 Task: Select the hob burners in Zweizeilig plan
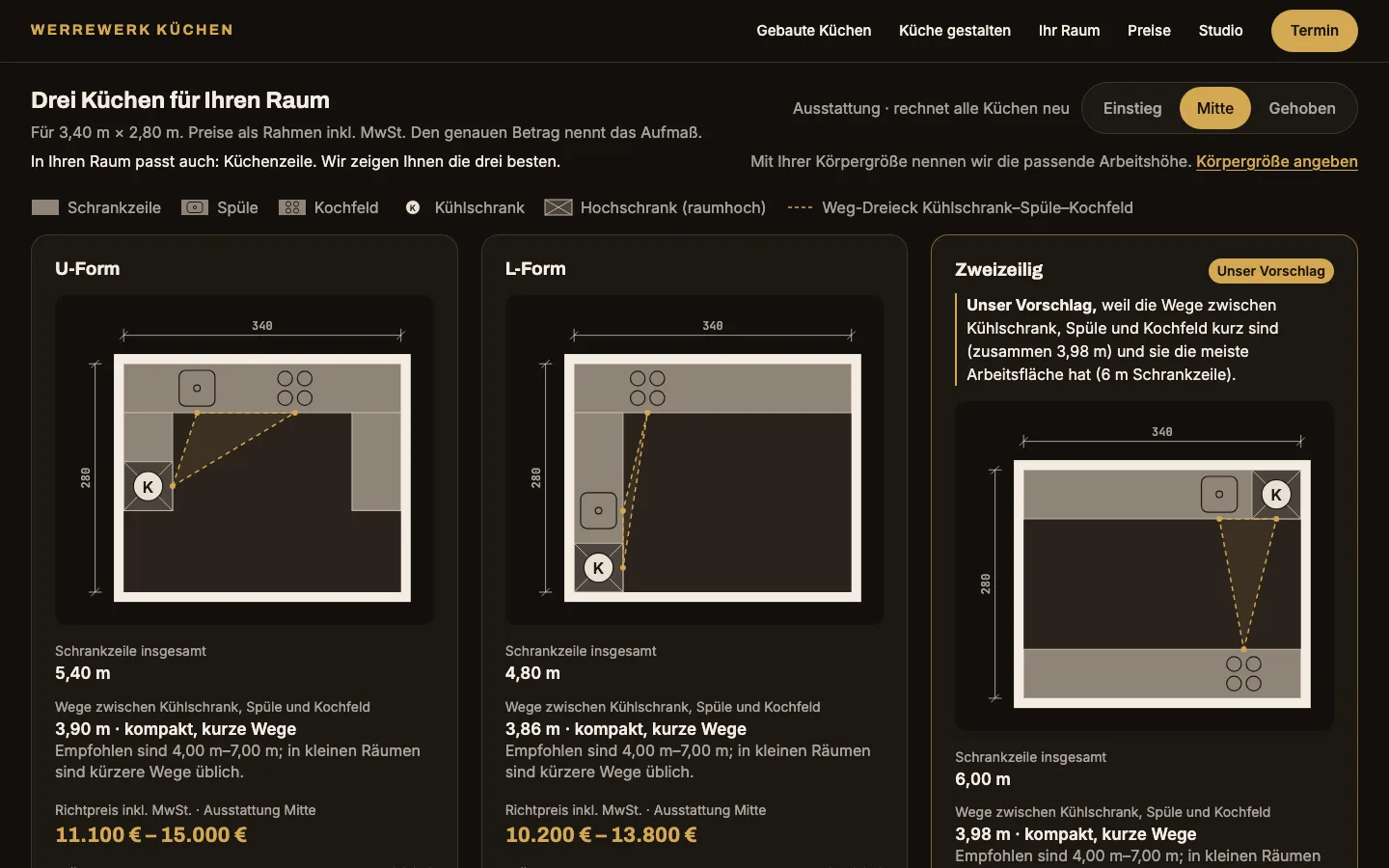click(x=1243, y=673)
